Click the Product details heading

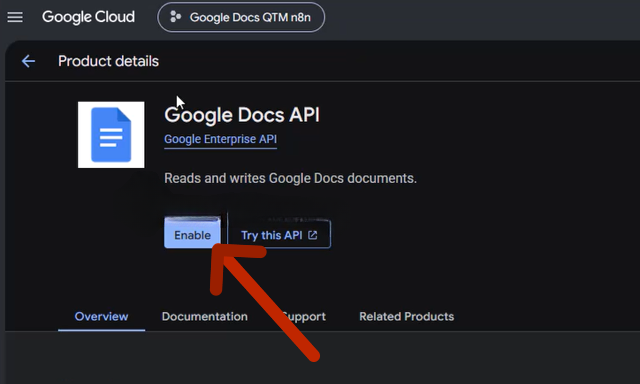(108, 61)
